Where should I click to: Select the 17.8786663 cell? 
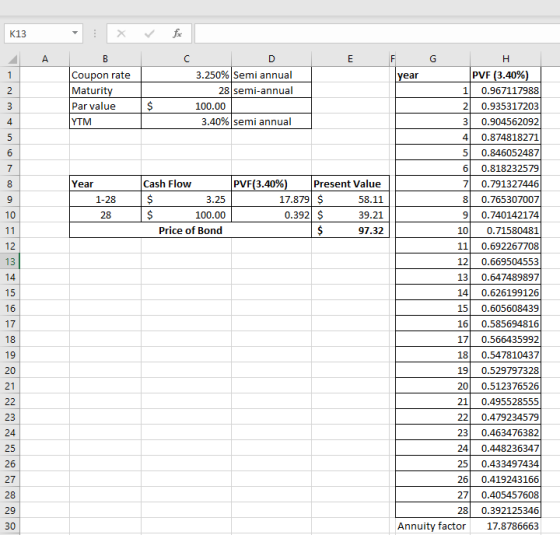[506, 526]
